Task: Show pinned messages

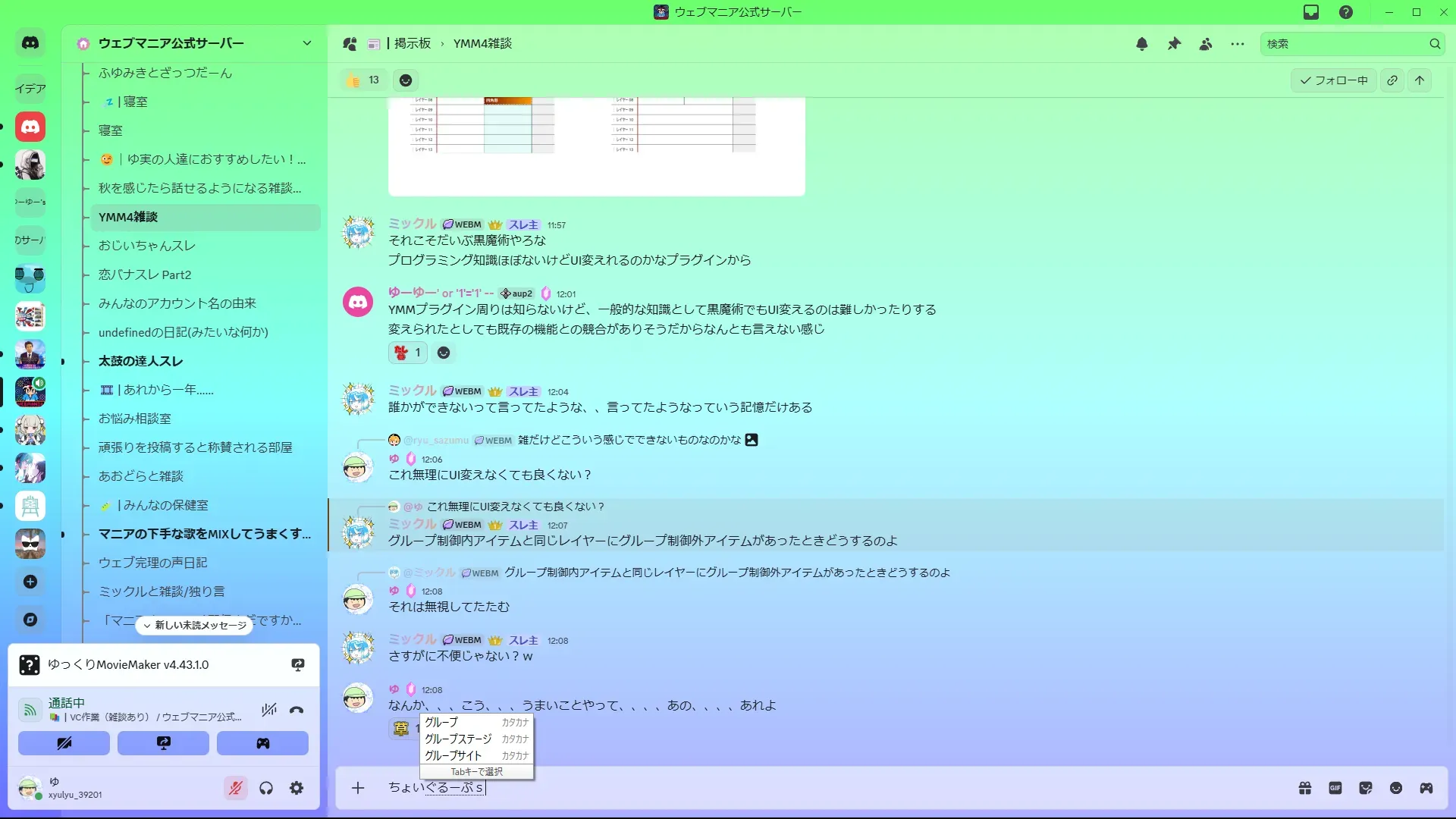Action: click(1174, 44)
